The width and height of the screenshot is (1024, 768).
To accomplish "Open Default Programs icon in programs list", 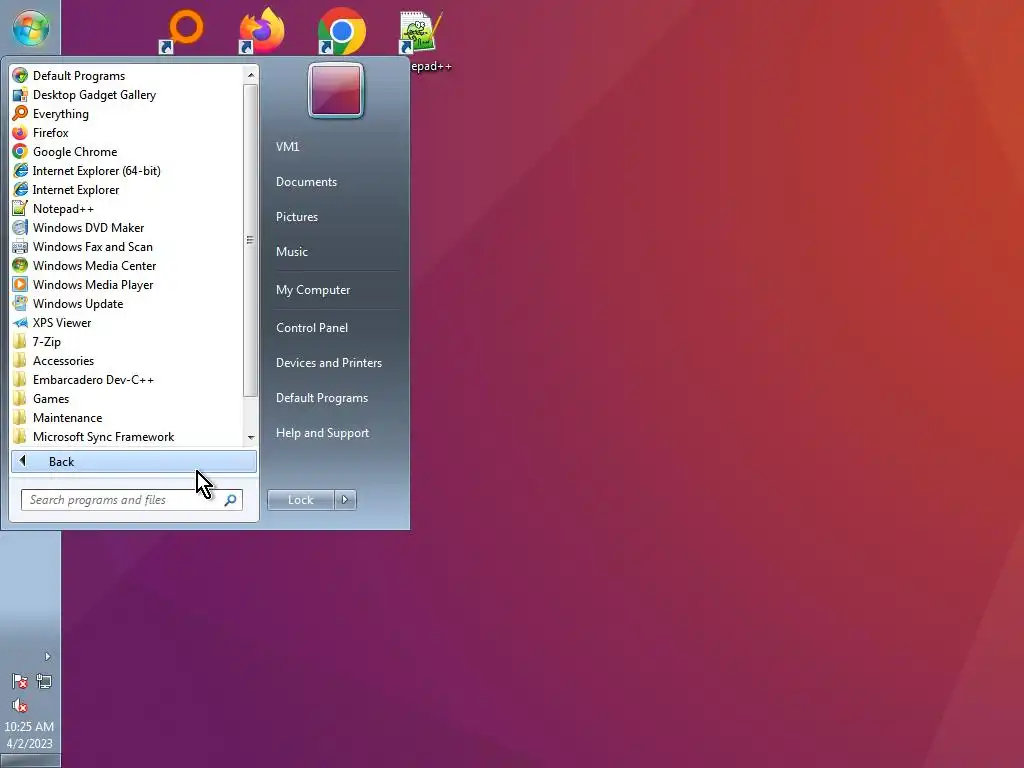I will [20, 76].
